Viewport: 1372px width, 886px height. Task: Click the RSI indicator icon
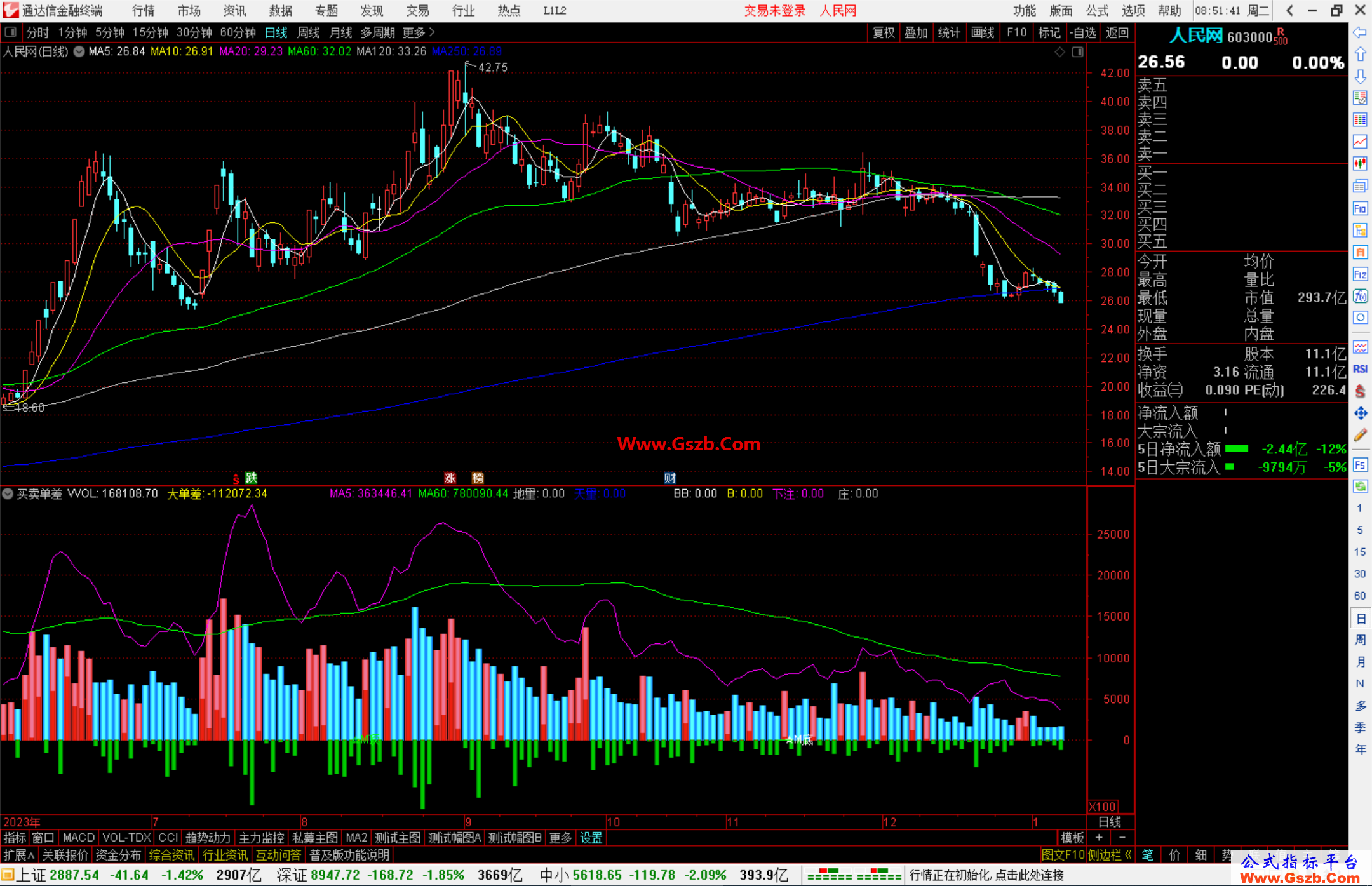1360,369
